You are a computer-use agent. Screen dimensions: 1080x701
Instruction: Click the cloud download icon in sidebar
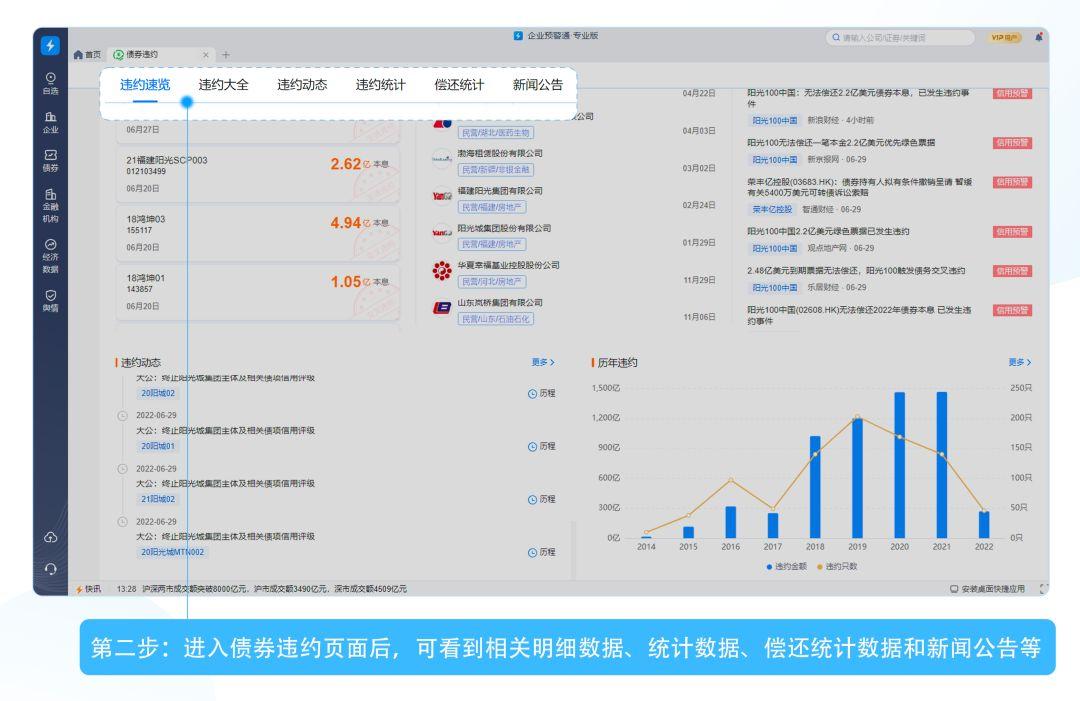click(50, 537)
